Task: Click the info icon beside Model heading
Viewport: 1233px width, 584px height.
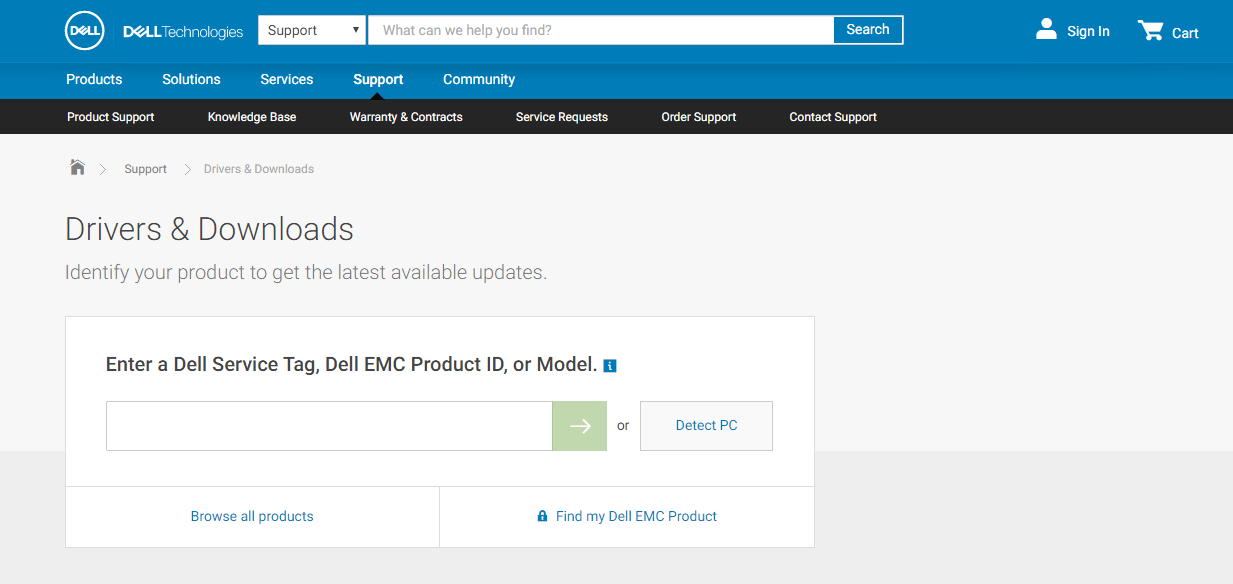Action: point(610,366)
